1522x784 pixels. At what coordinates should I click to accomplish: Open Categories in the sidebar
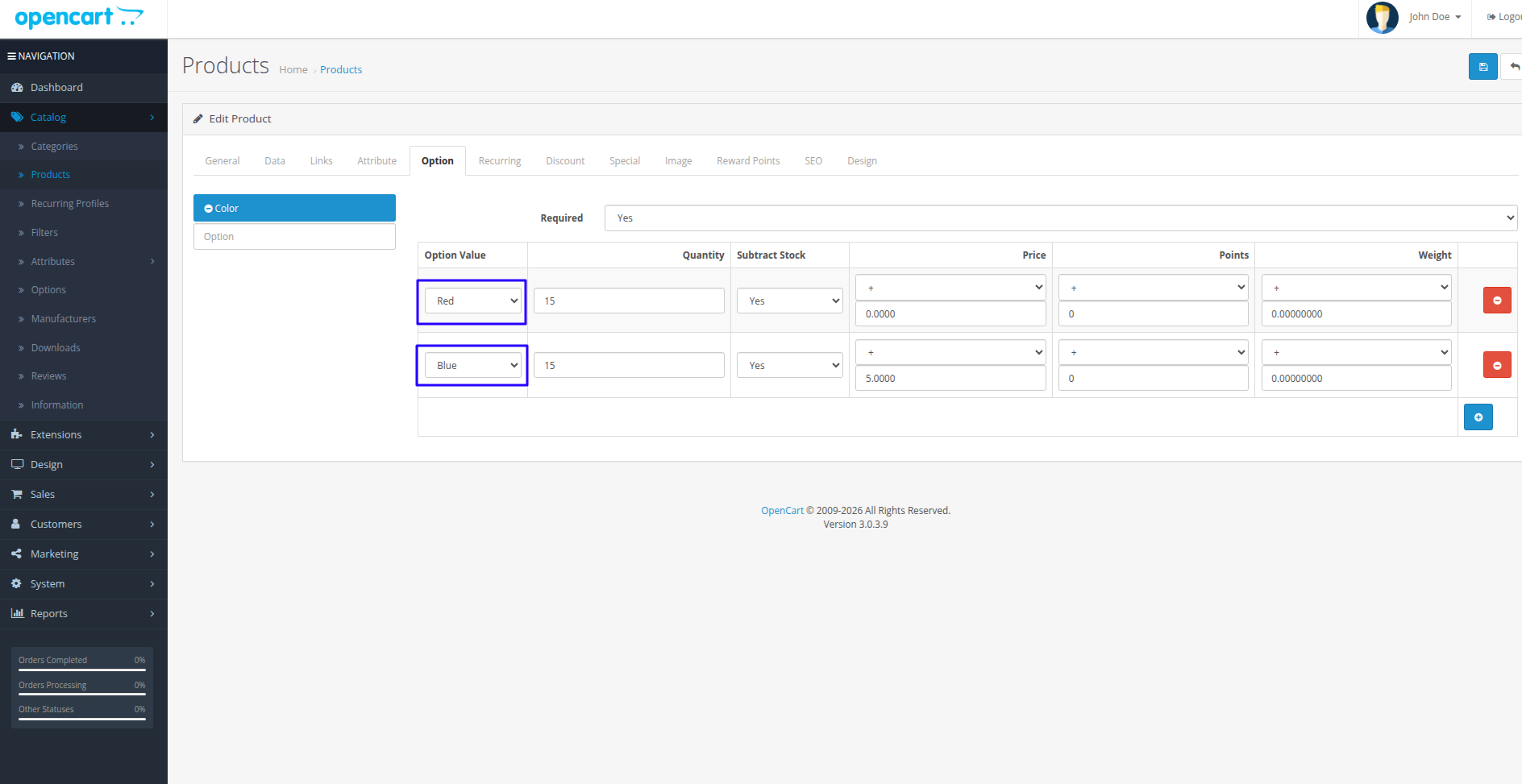pos(84,147)
